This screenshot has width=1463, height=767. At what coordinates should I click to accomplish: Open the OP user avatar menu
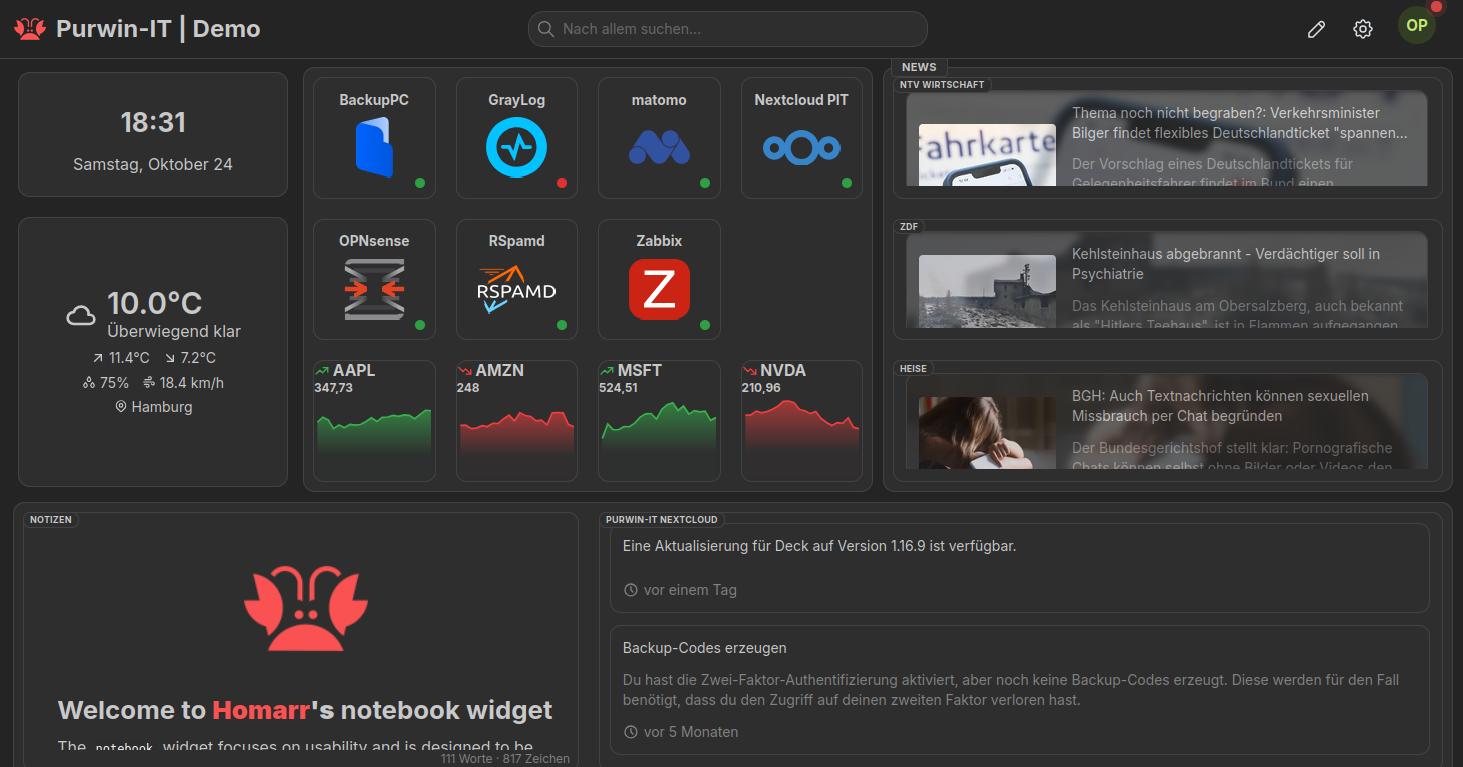coord(1417,26)
